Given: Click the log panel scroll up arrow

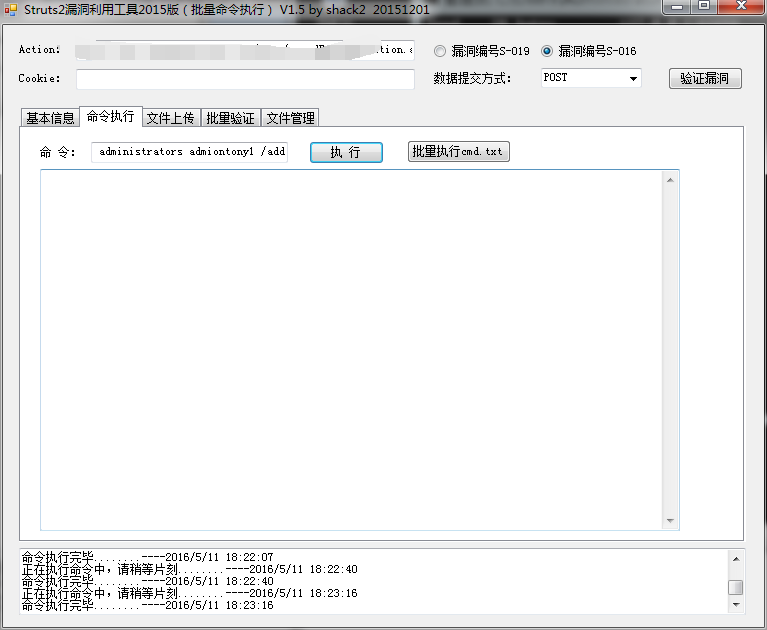Looking at the screenshot, I should (736, 559).
